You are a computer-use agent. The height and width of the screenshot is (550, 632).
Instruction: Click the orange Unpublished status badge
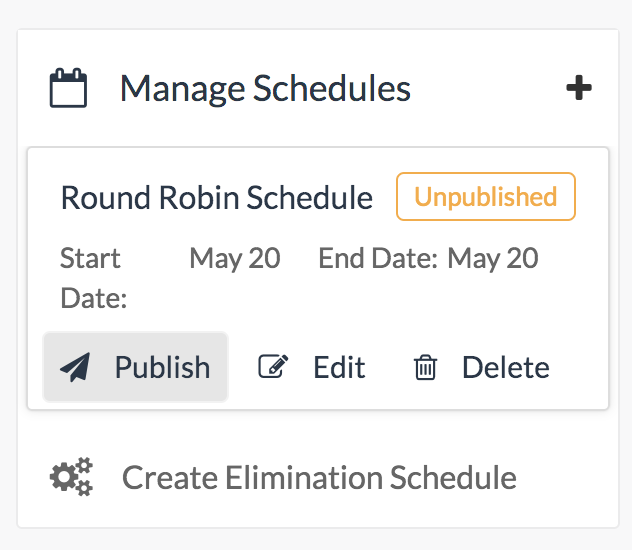coord(486,196)
